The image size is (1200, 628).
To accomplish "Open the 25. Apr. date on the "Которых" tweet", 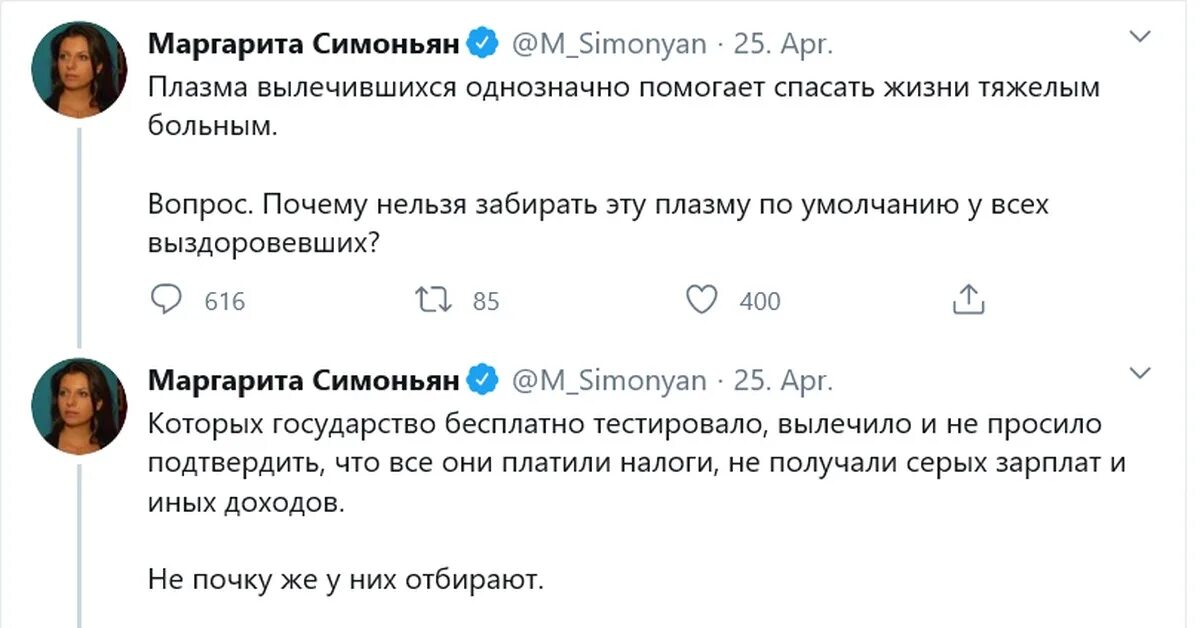I will click(x=783, y=381).
